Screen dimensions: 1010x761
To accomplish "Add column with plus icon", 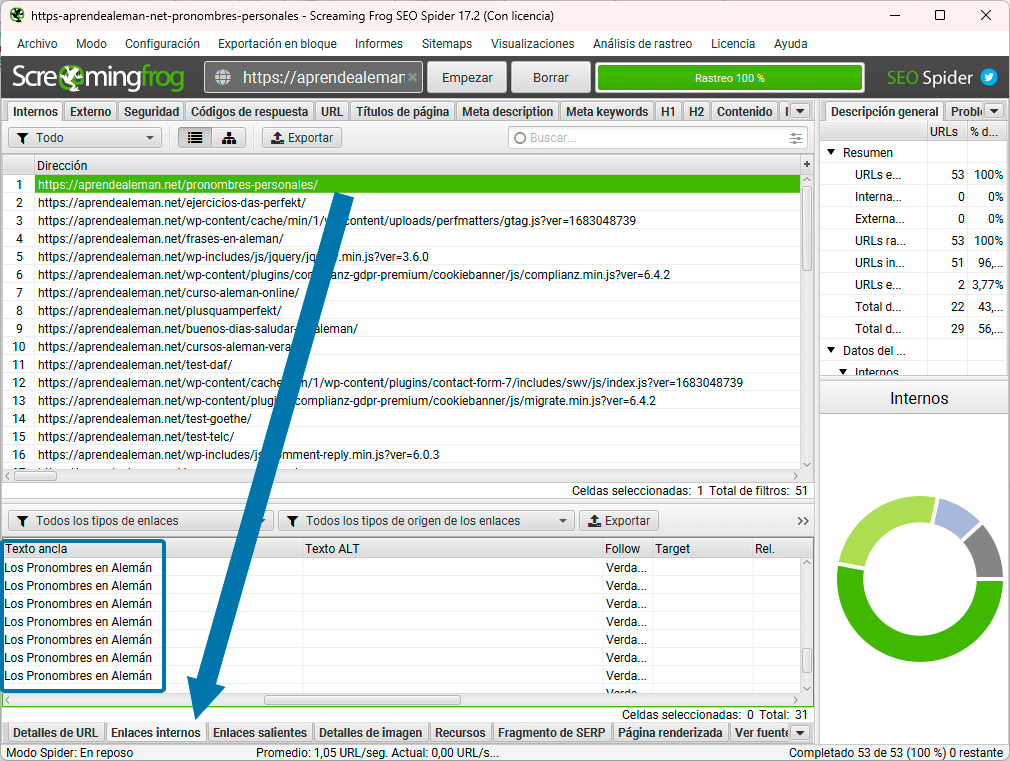I will 806,165.
